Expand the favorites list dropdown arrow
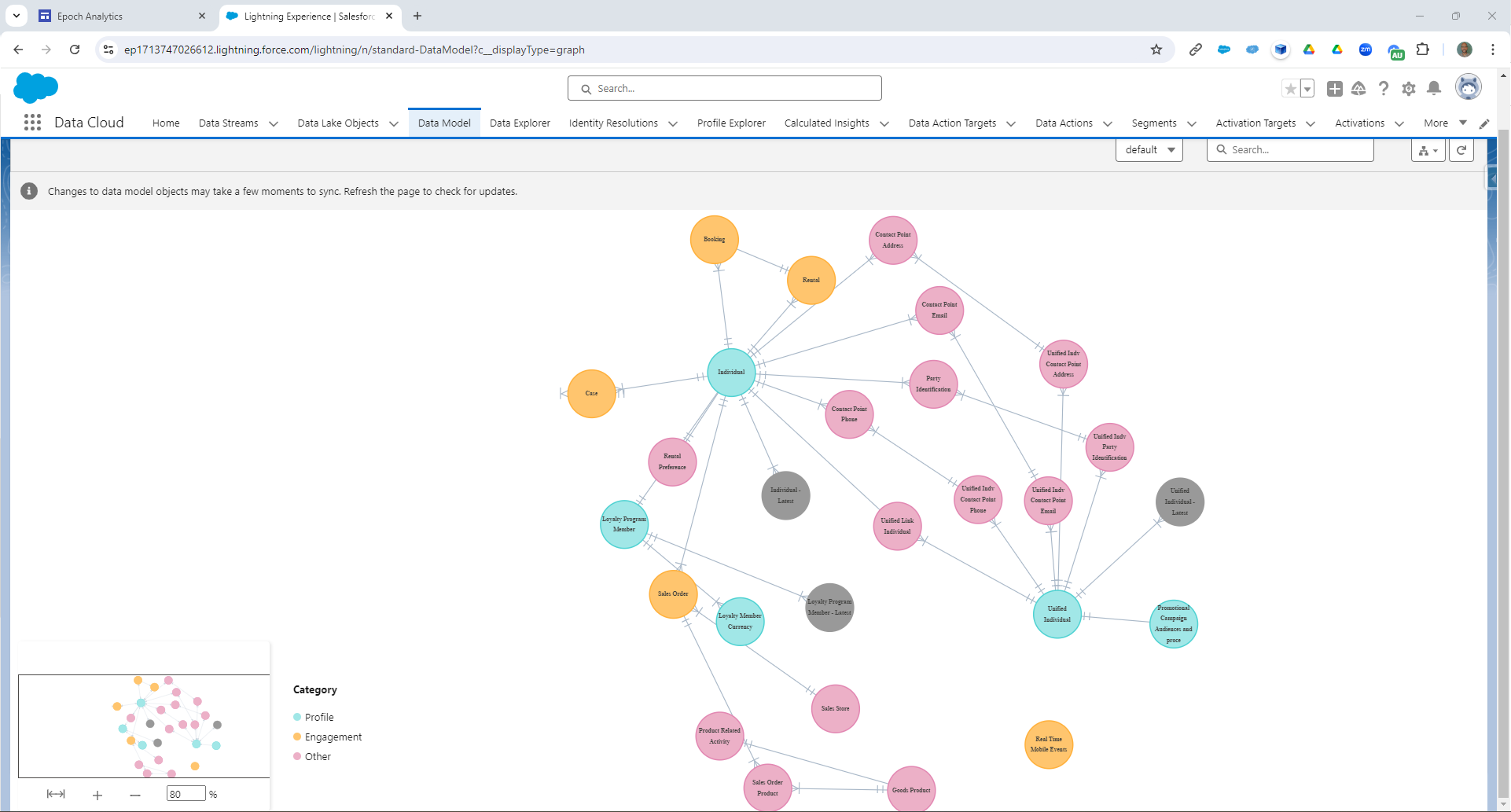1511x812 pixels. (1307, 89)
